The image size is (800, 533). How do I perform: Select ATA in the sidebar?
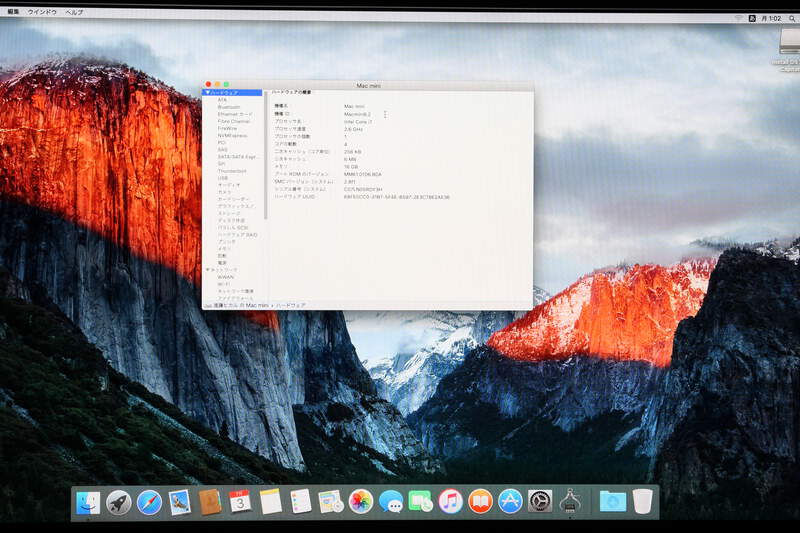point(222,100)
